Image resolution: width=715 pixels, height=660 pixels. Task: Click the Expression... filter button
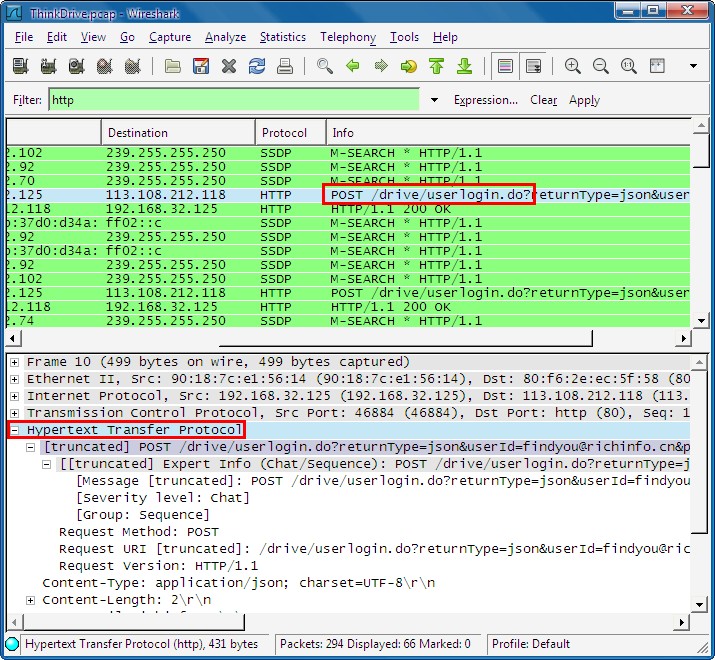[x=486, y=100]
